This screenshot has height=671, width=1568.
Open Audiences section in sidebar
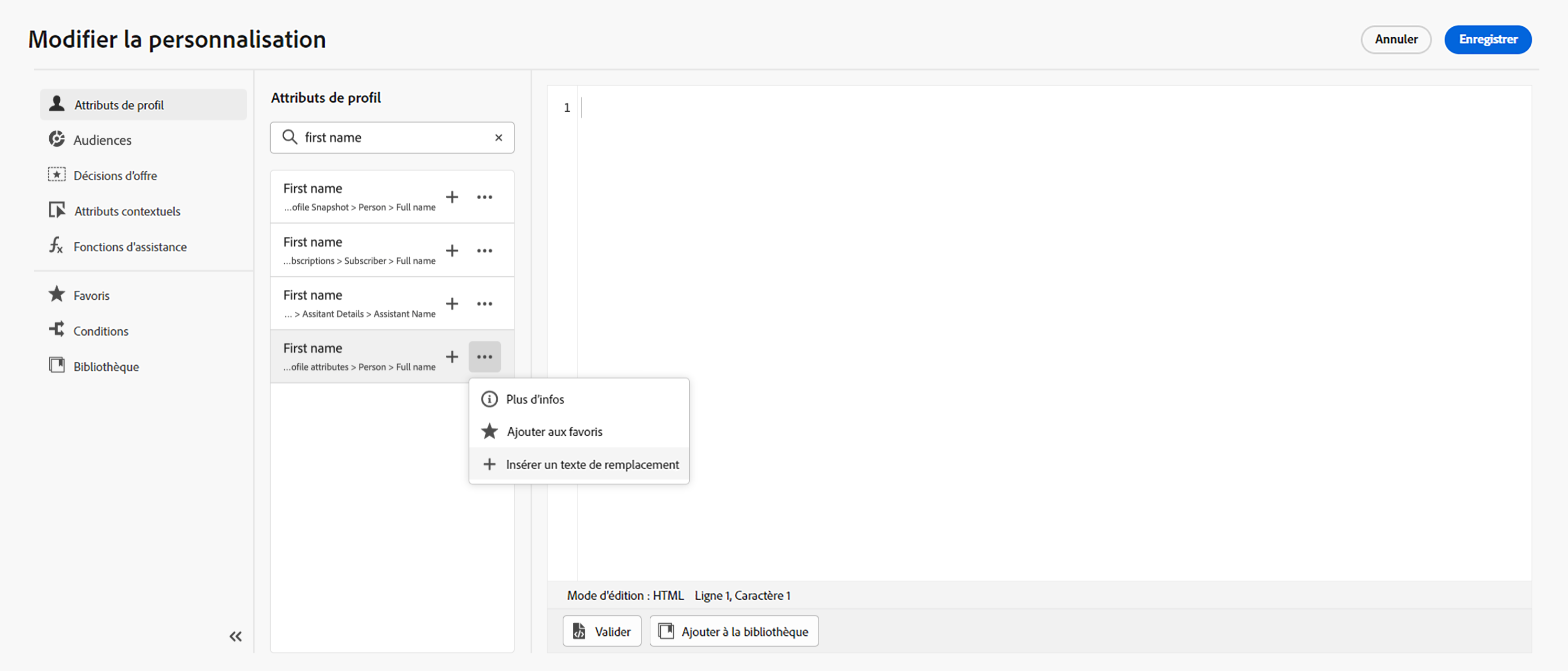tap(102, 140)
